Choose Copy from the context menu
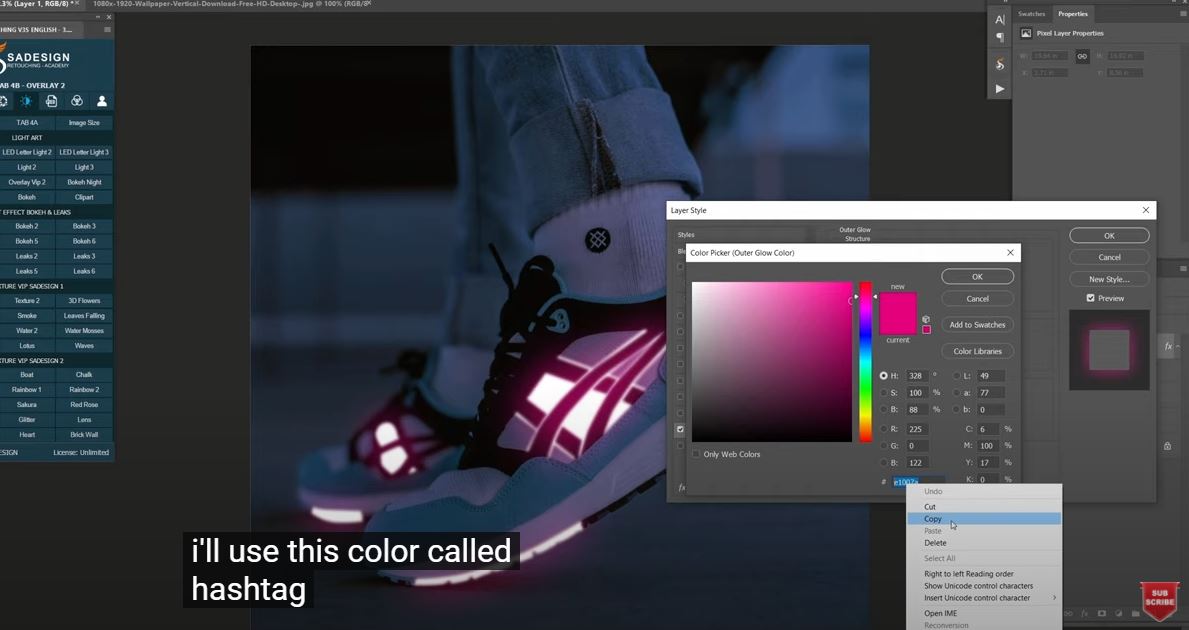The image size is (1189, 630). 933,519
